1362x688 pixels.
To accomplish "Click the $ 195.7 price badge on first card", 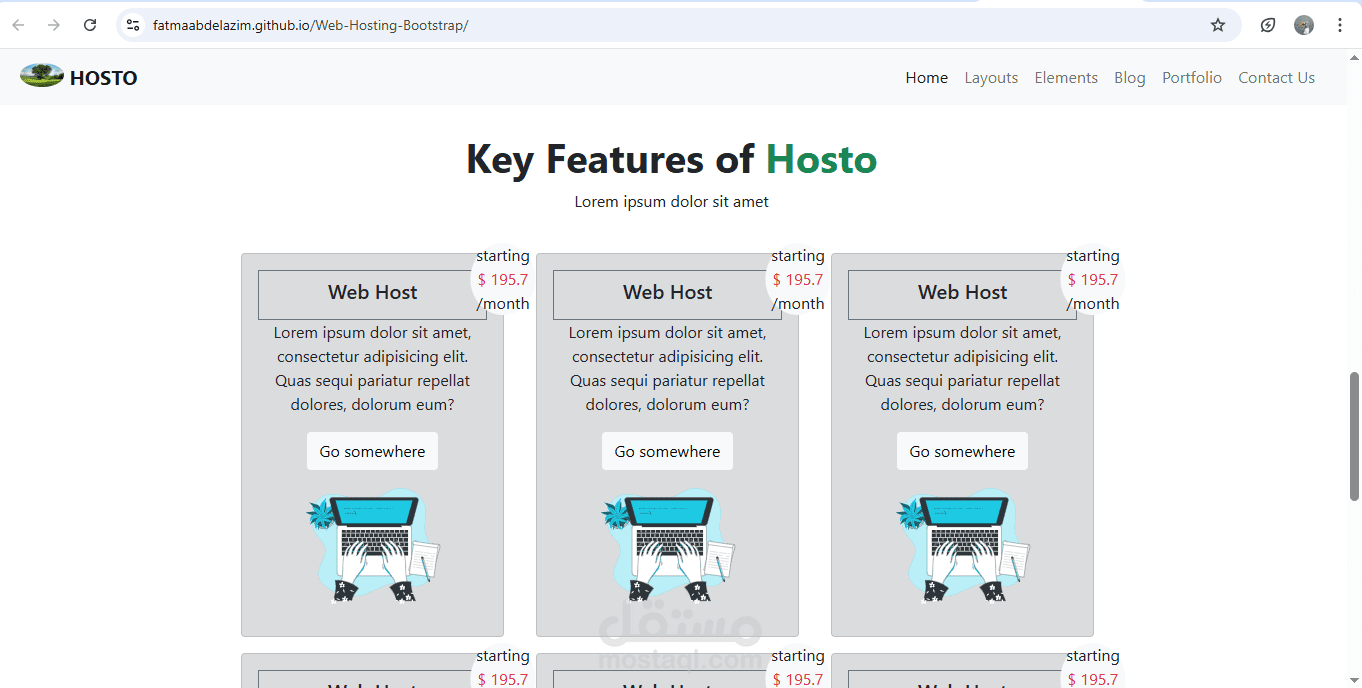I will 502,280.
